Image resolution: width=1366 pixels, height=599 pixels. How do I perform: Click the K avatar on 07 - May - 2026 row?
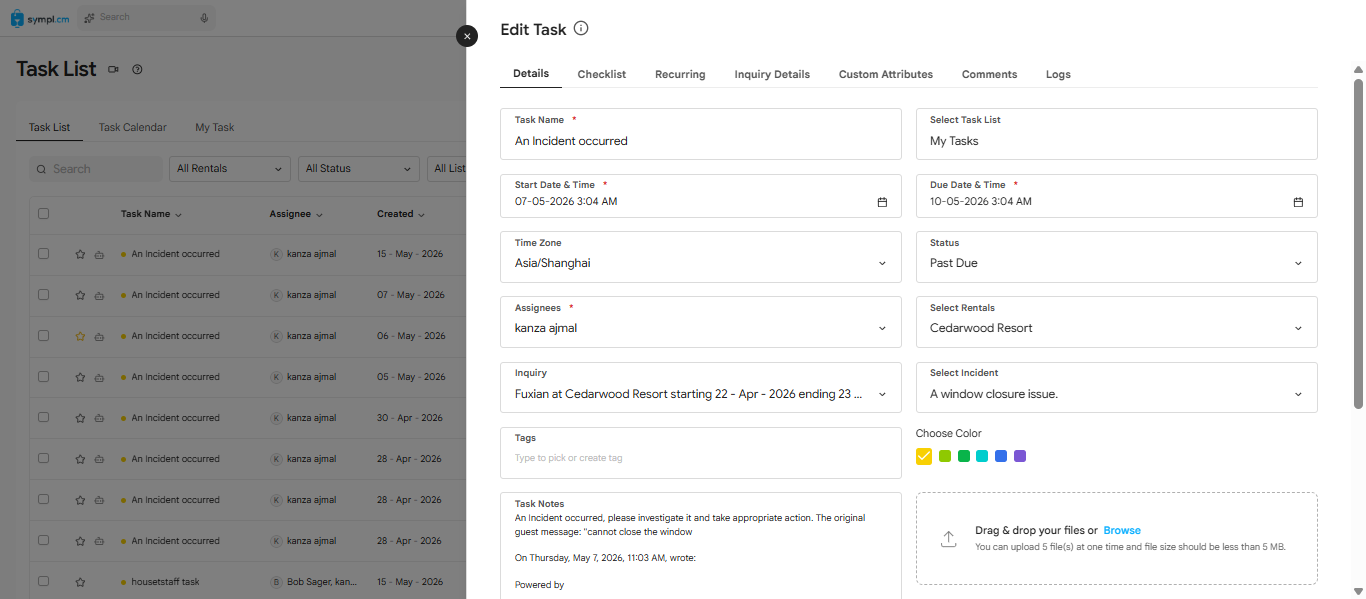pyautogui.click(x=276, y=295)
